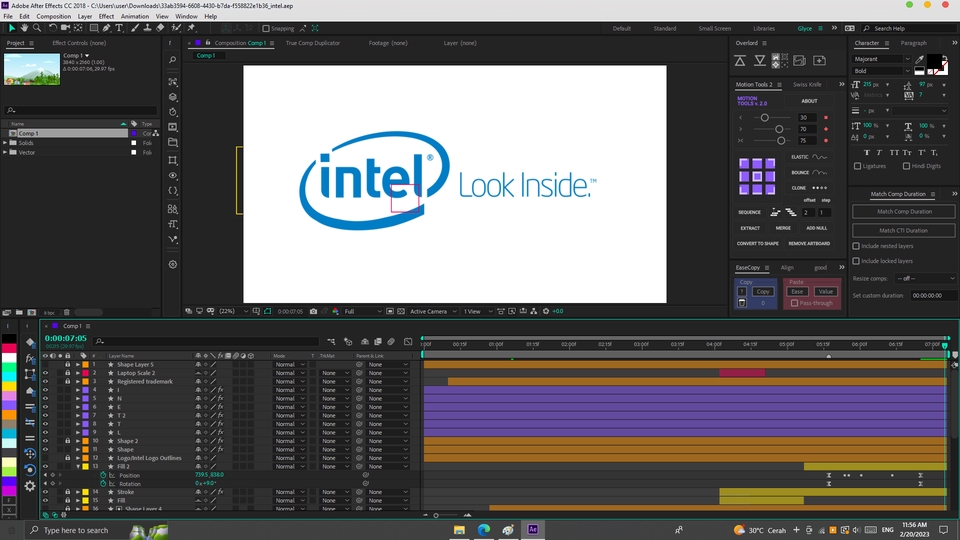
Task: Toggle the EaseCopy Pass-through checkbox
Action: [x=794, y=303]
